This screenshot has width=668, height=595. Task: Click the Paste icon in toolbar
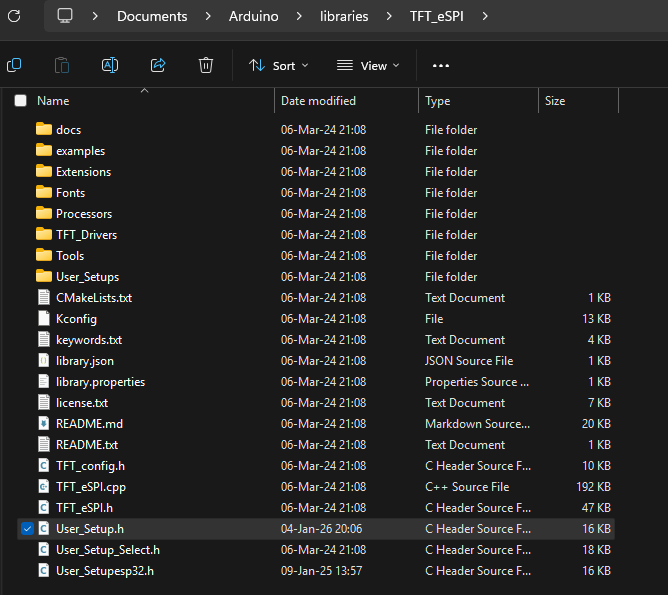point(62,65)
